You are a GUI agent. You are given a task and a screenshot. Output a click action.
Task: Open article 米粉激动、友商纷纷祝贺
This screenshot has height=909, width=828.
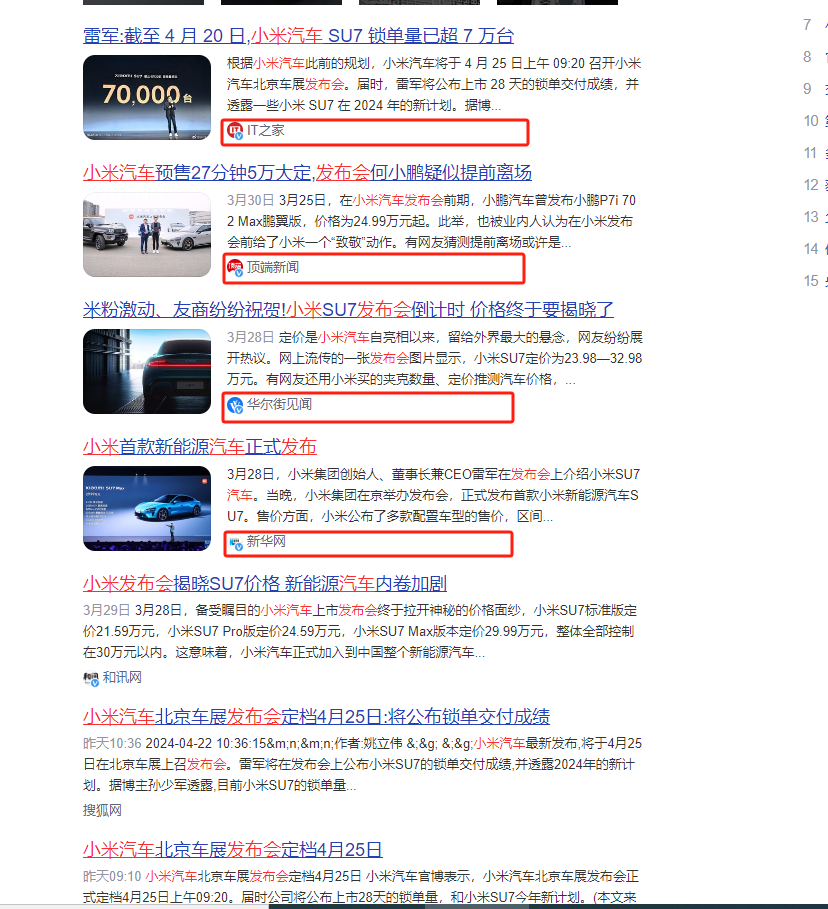click(x=348, y=309)
